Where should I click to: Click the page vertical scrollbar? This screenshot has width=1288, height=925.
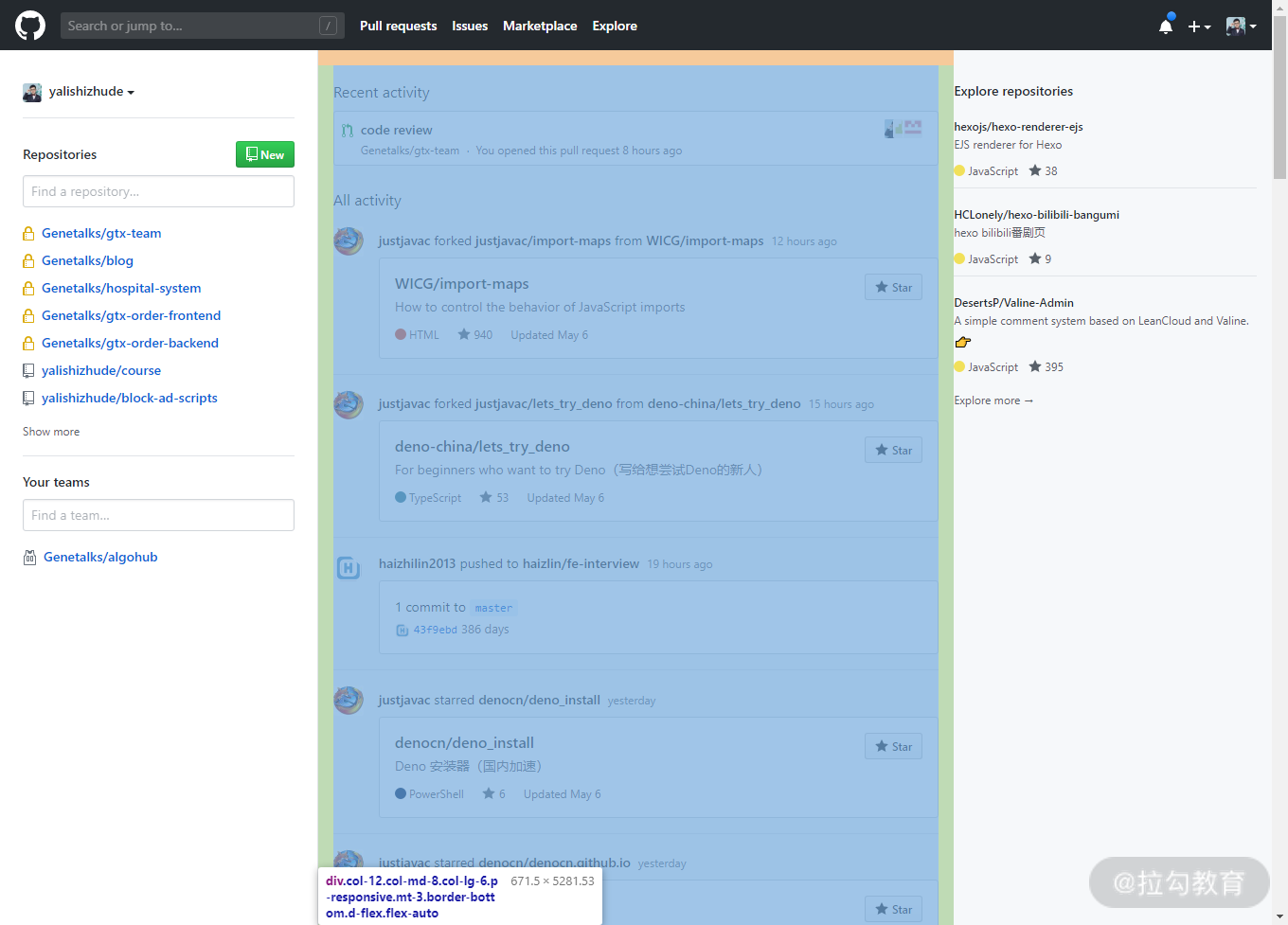[1279, 95]
